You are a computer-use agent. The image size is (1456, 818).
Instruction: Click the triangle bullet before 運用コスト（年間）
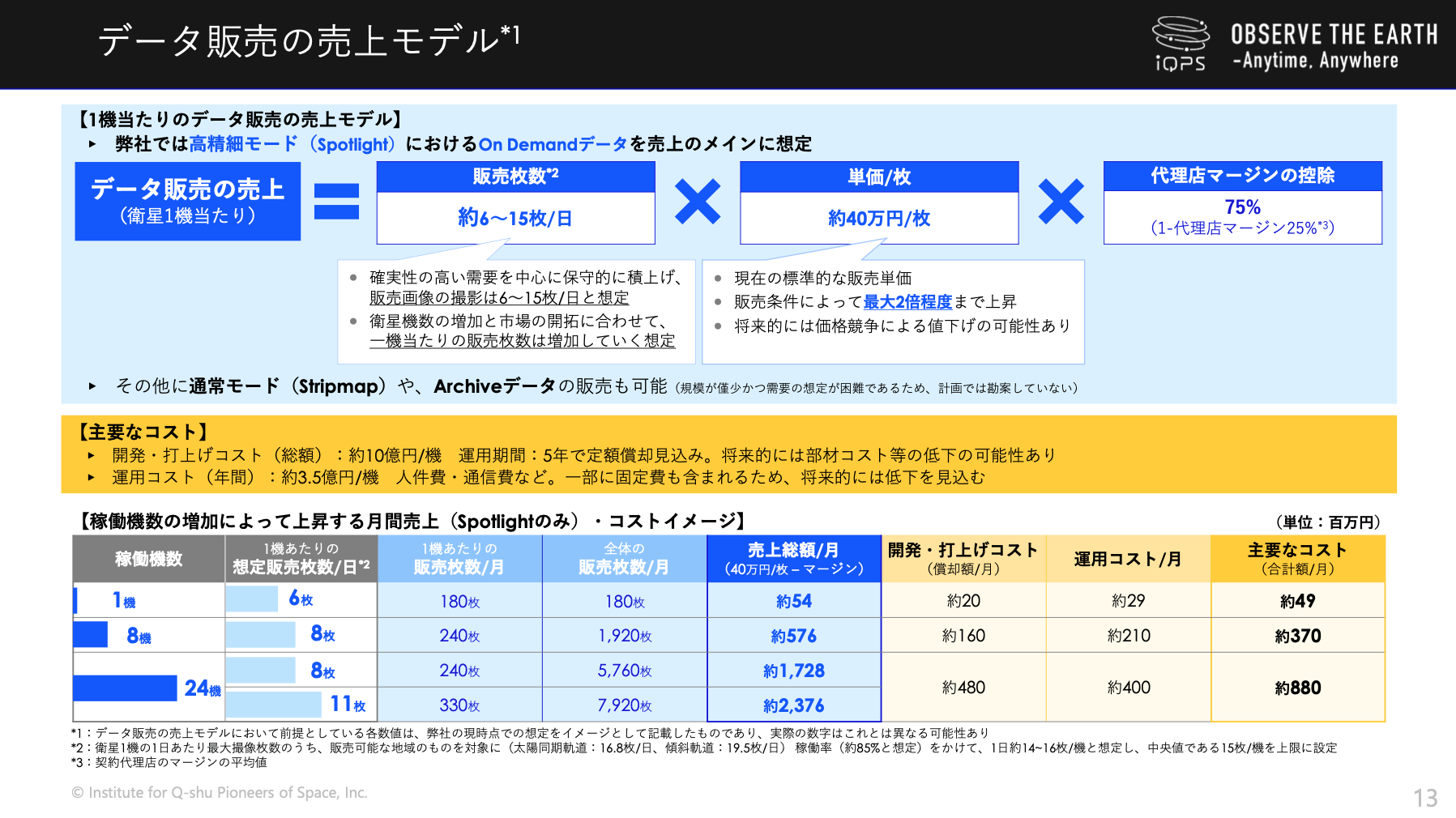click(x=92, y=478)
